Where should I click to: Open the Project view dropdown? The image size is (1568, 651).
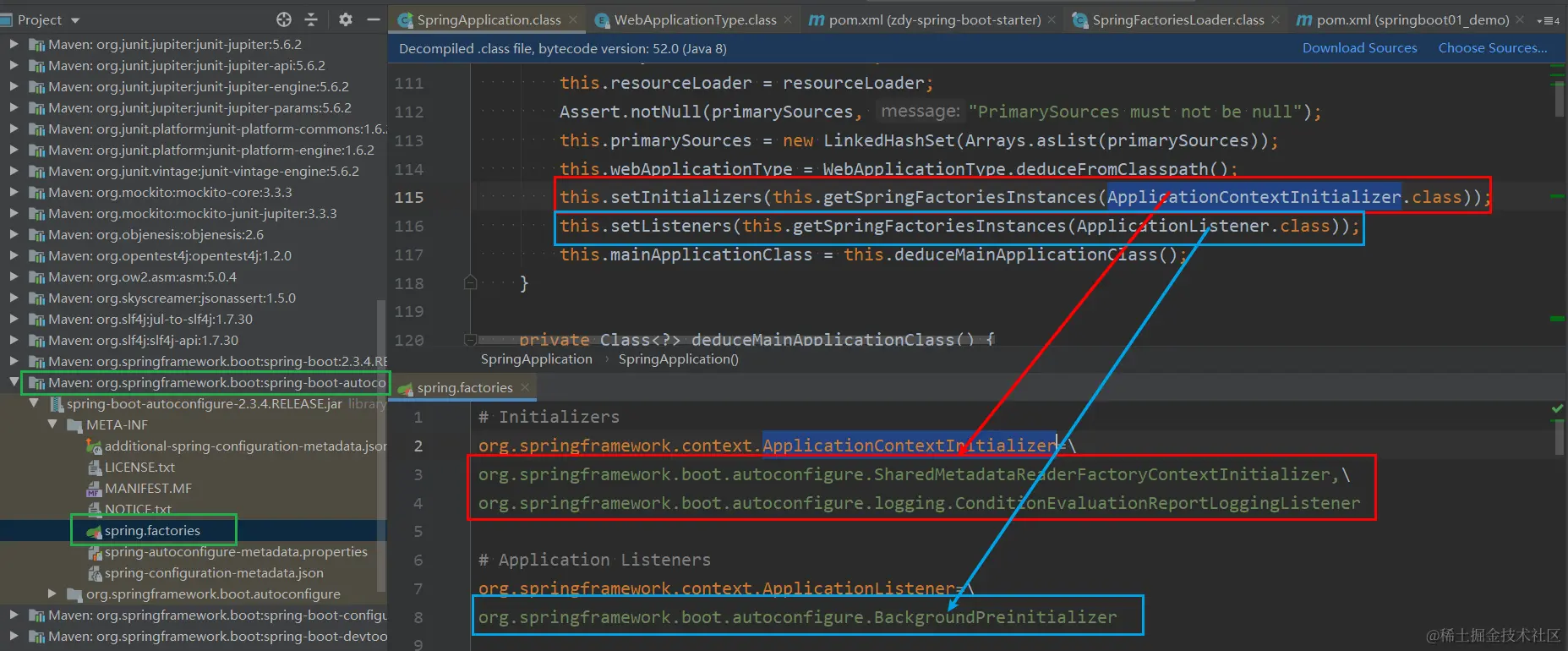[x=75, y=20]
